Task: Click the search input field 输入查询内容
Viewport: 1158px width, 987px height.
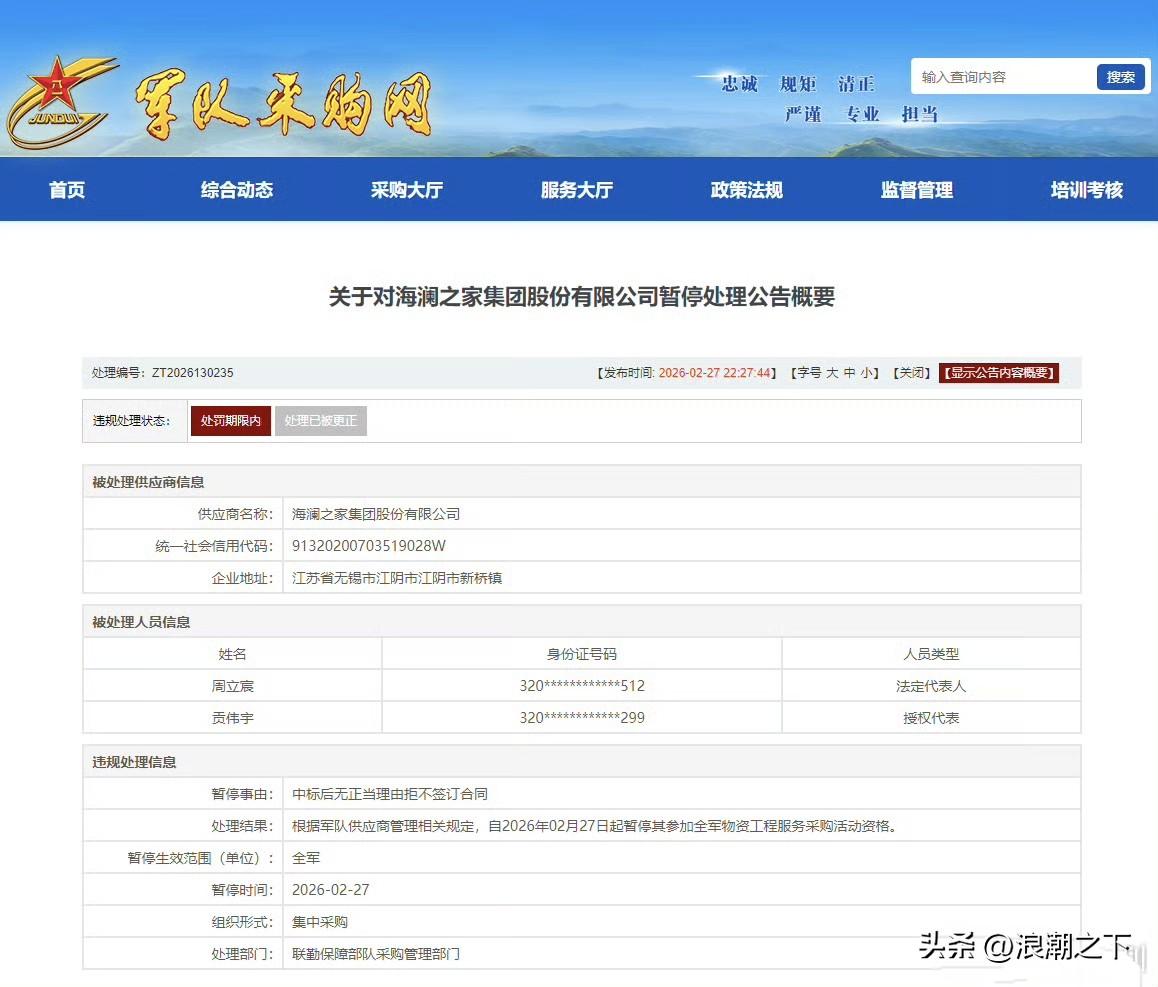Action: [x=1004, y=77]
